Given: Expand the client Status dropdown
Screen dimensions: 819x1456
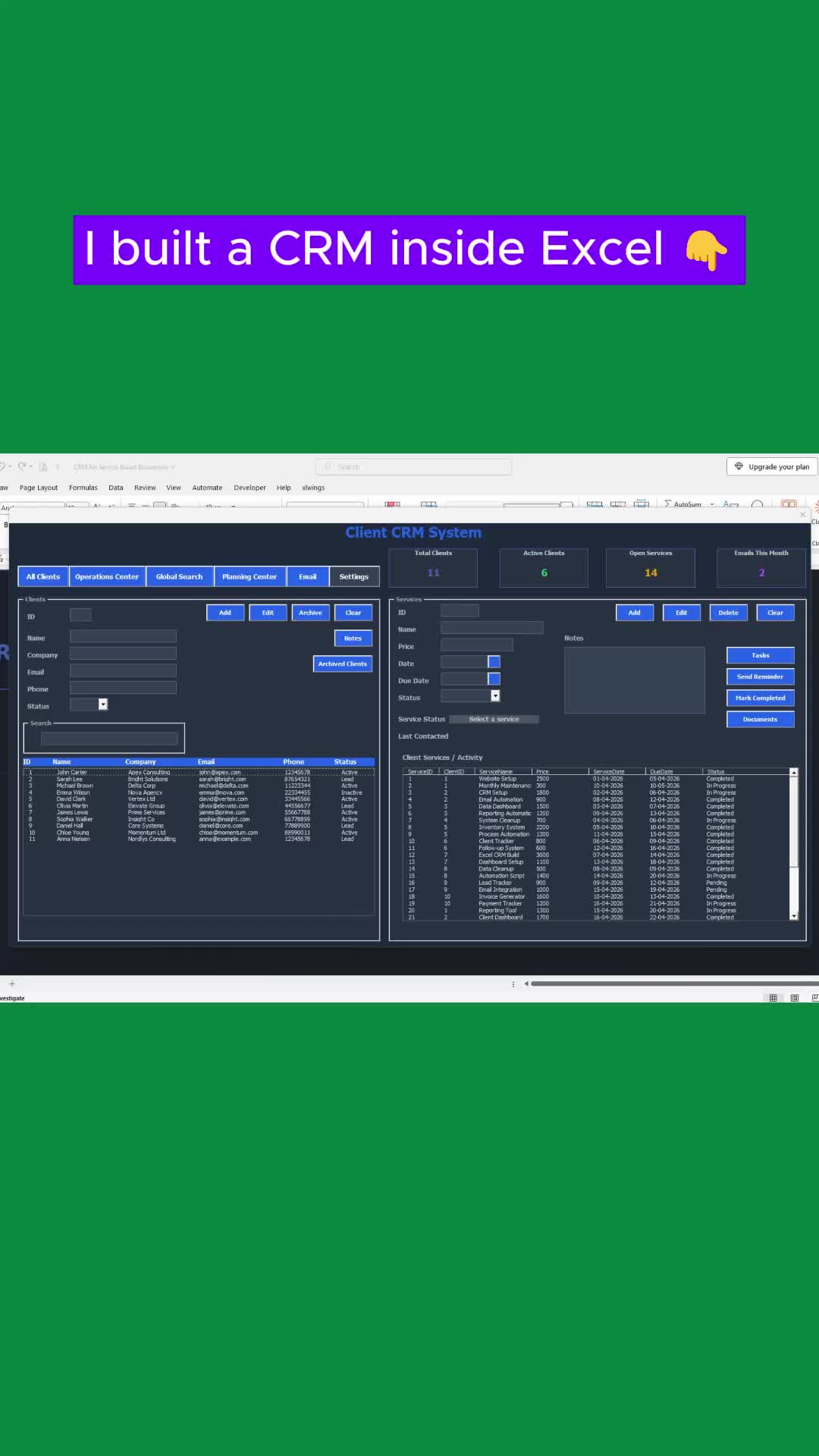Looking at the screenshot, I should [103, 704].
